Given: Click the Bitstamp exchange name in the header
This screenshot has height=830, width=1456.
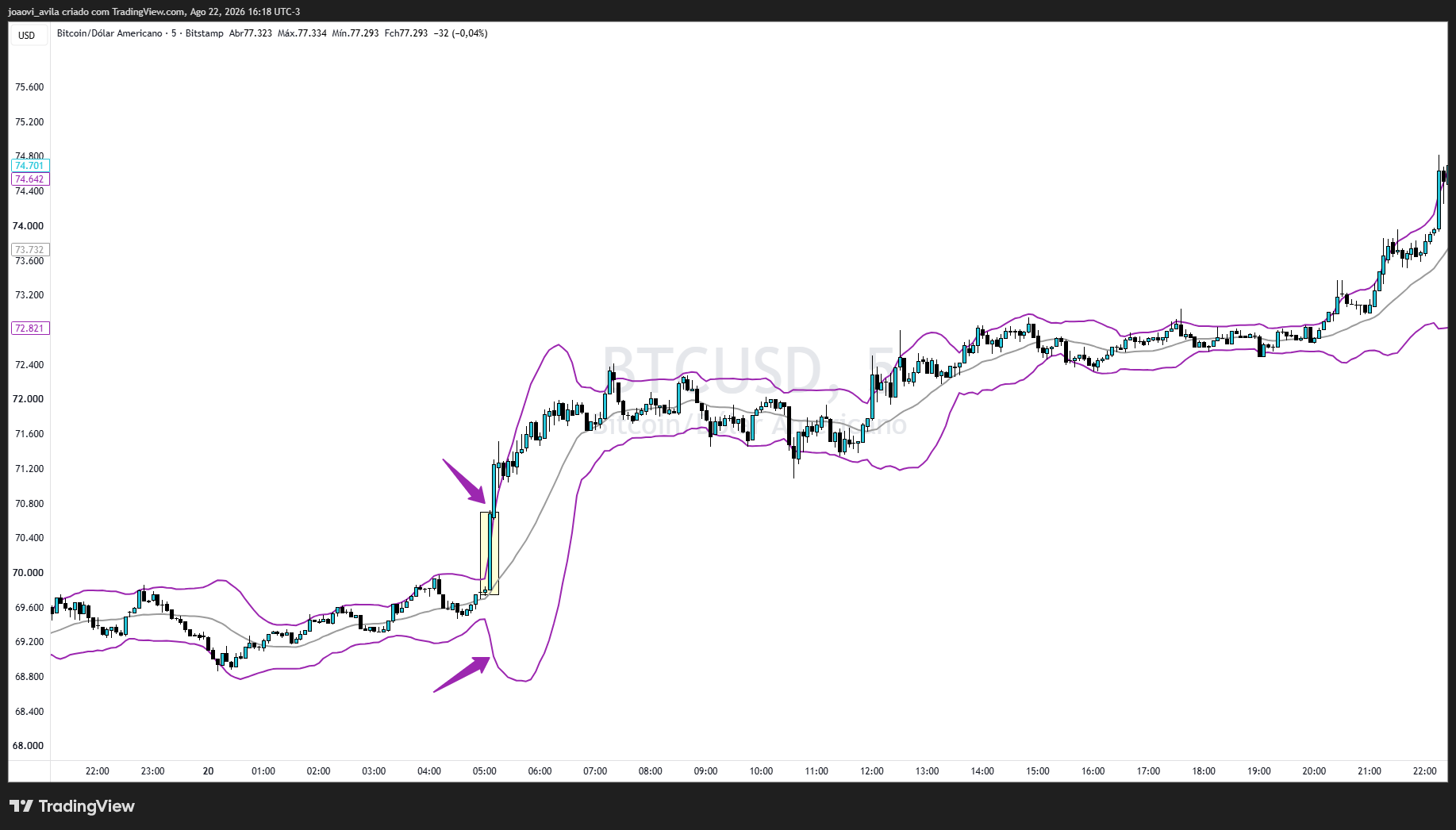Looking at the screenshot, I should (204, 33).
